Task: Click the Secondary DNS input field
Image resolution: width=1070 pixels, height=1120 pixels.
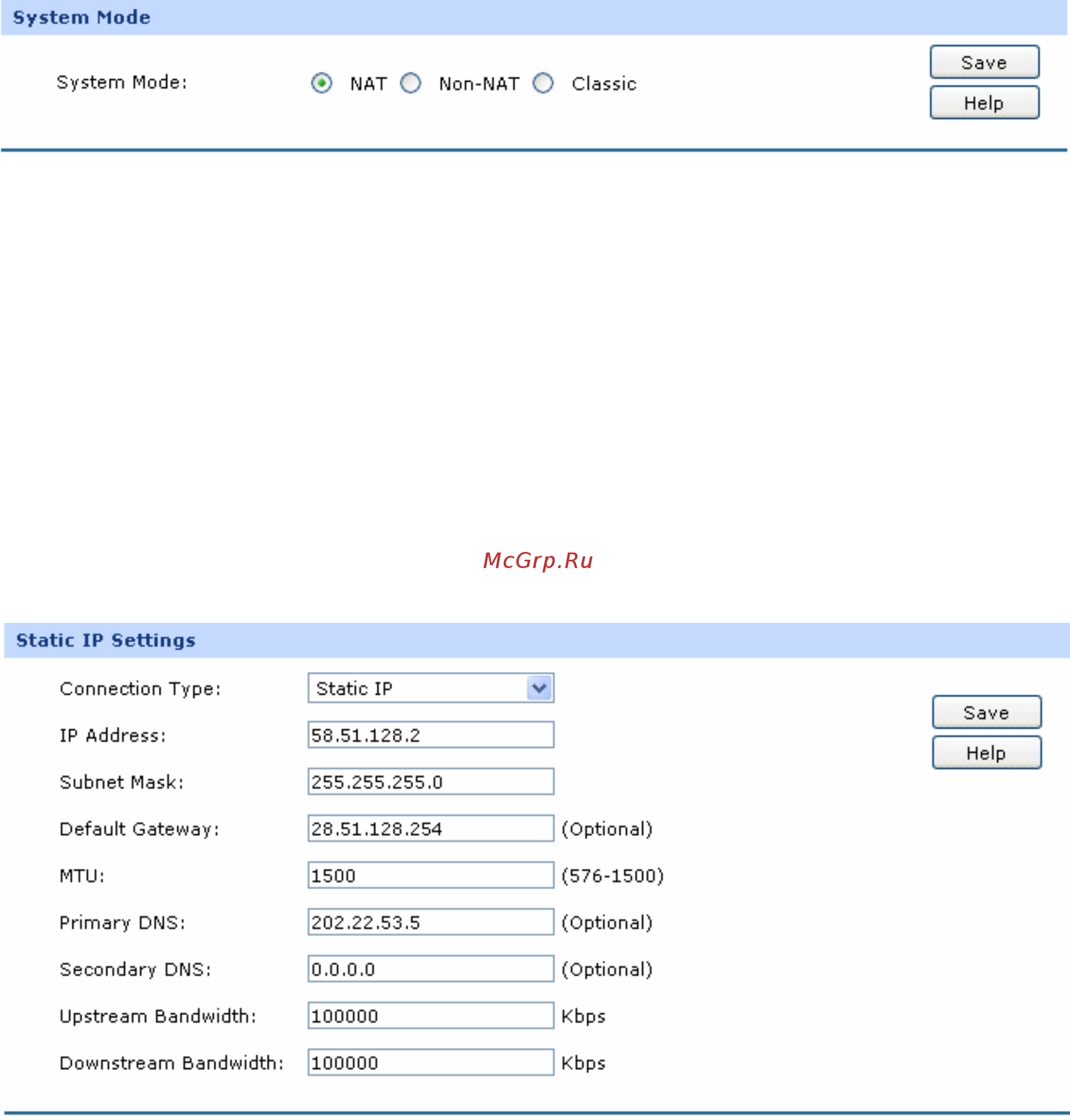Action: [430, 969]
